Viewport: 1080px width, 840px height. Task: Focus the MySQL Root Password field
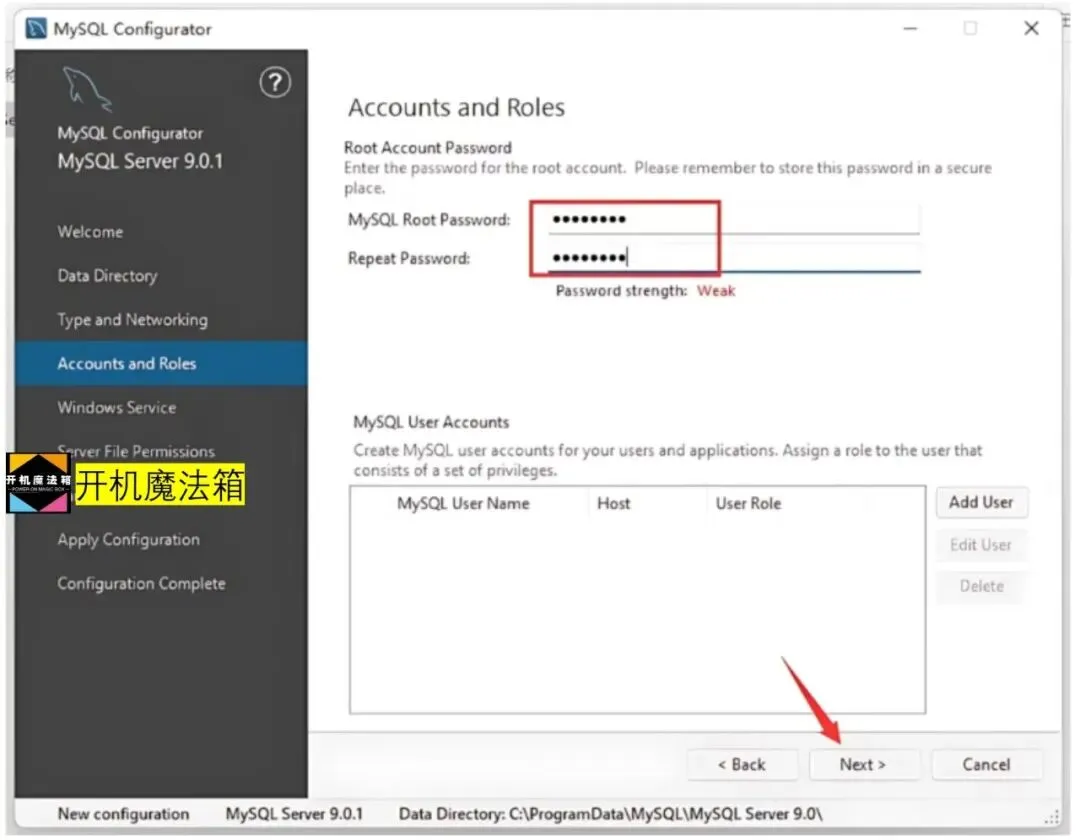coord(734,220)
